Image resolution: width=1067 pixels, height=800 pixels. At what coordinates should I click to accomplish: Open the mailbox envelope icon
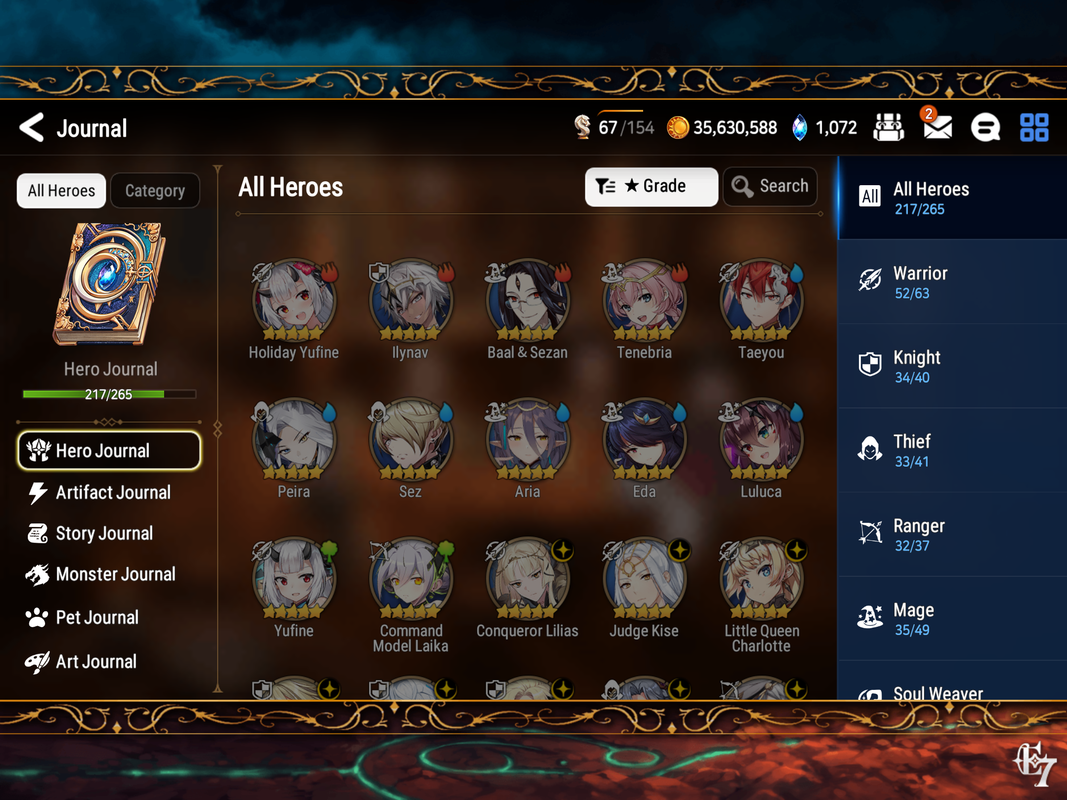tap(937, 125)
